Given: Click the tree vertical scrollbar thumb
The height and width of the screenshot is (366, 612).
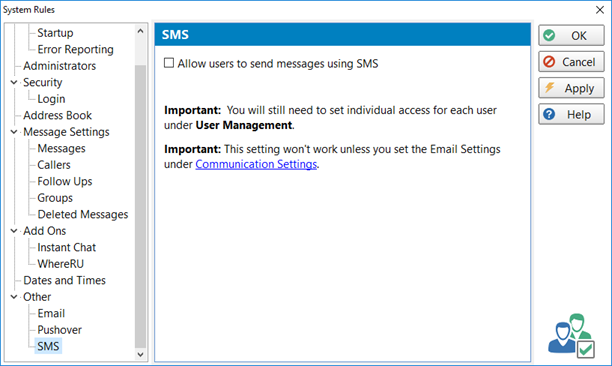Looking at the screenshot, I should pyautogui.click(x=141, y=206).
